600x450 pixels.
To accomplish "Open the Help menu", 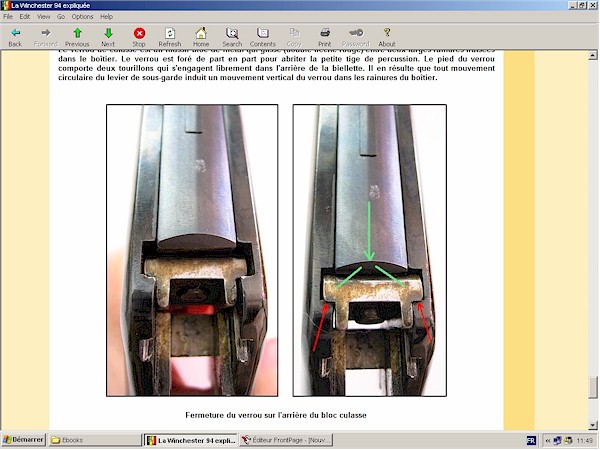I will pos(106,17).
